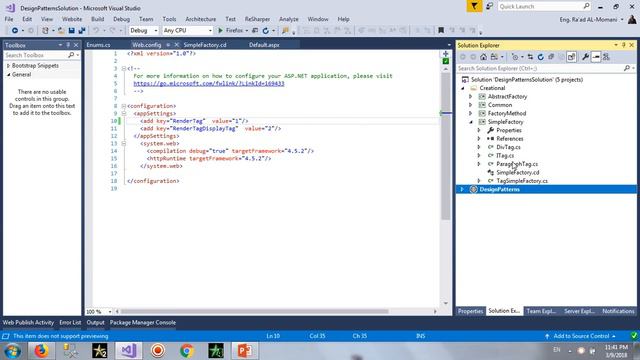Click the Eng. Ra'ad AL-Momani account name
640x360 pixels.
(x=588, y=19)
